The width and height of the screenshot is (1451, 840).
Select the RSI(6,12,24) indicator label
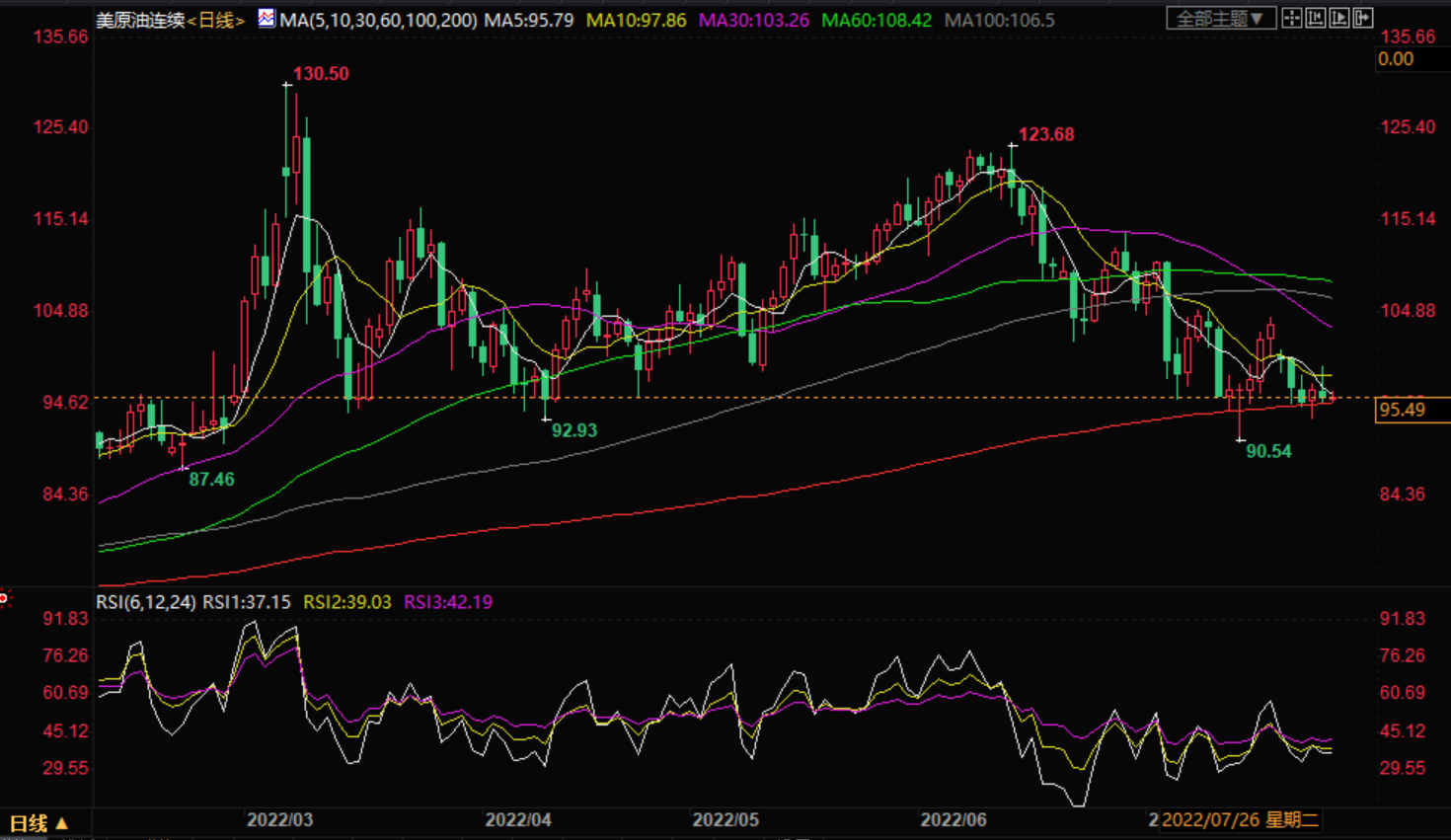[x=145, y=602]
